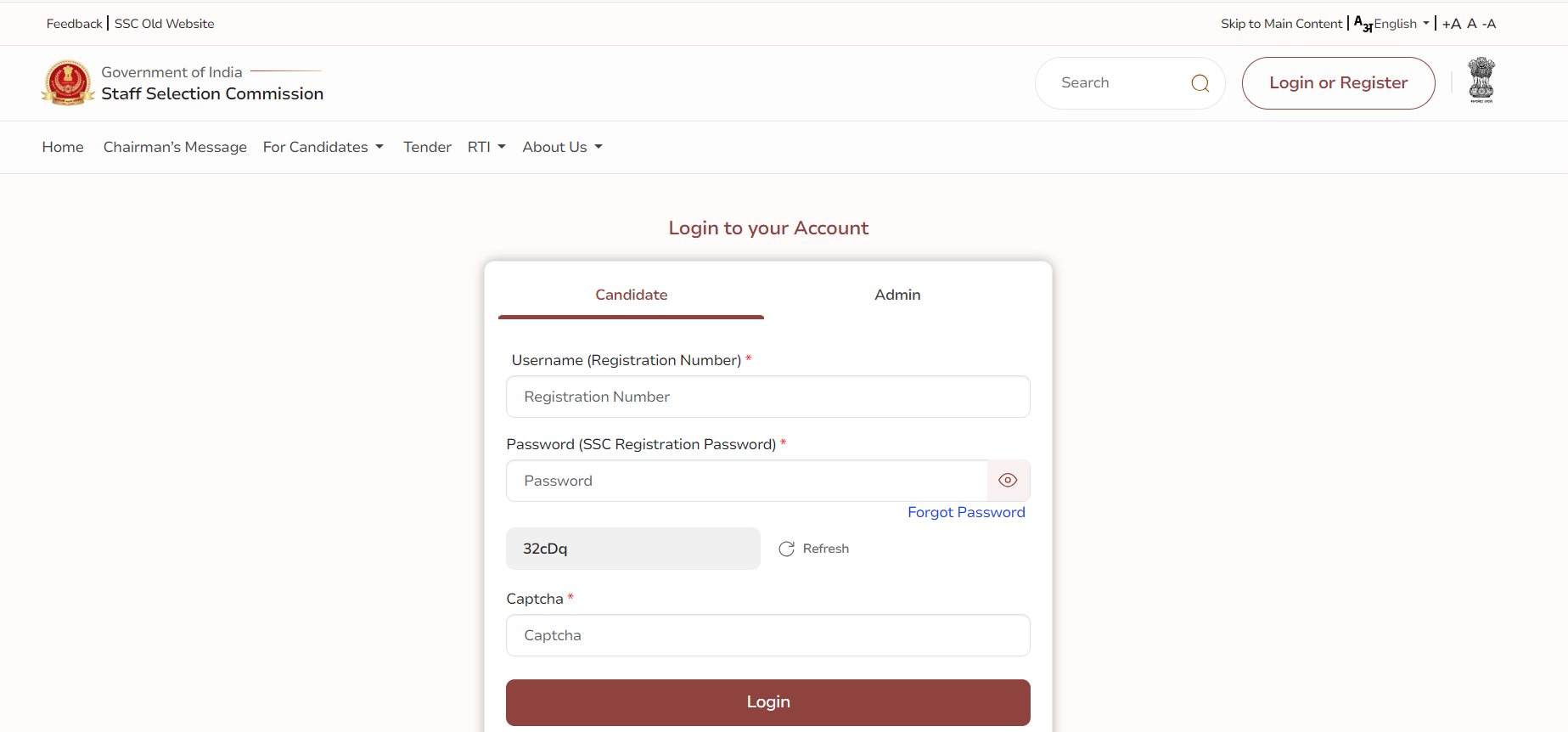Open the English language dropdown
The image size is (1568, 732).
point(1402,24)
